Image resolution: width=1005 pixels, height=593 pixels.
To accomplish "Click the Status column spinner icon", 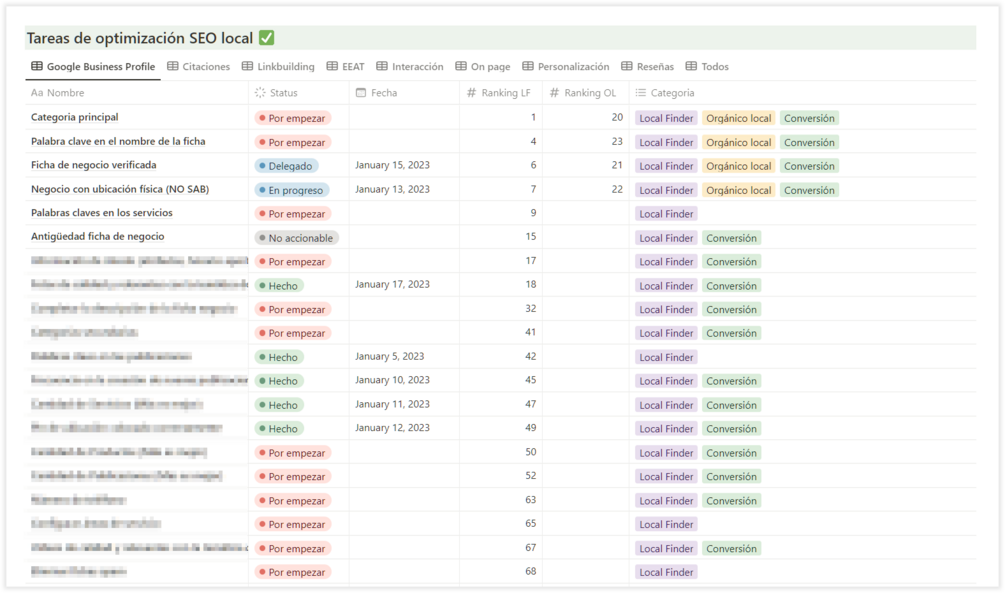I will 260,93.
